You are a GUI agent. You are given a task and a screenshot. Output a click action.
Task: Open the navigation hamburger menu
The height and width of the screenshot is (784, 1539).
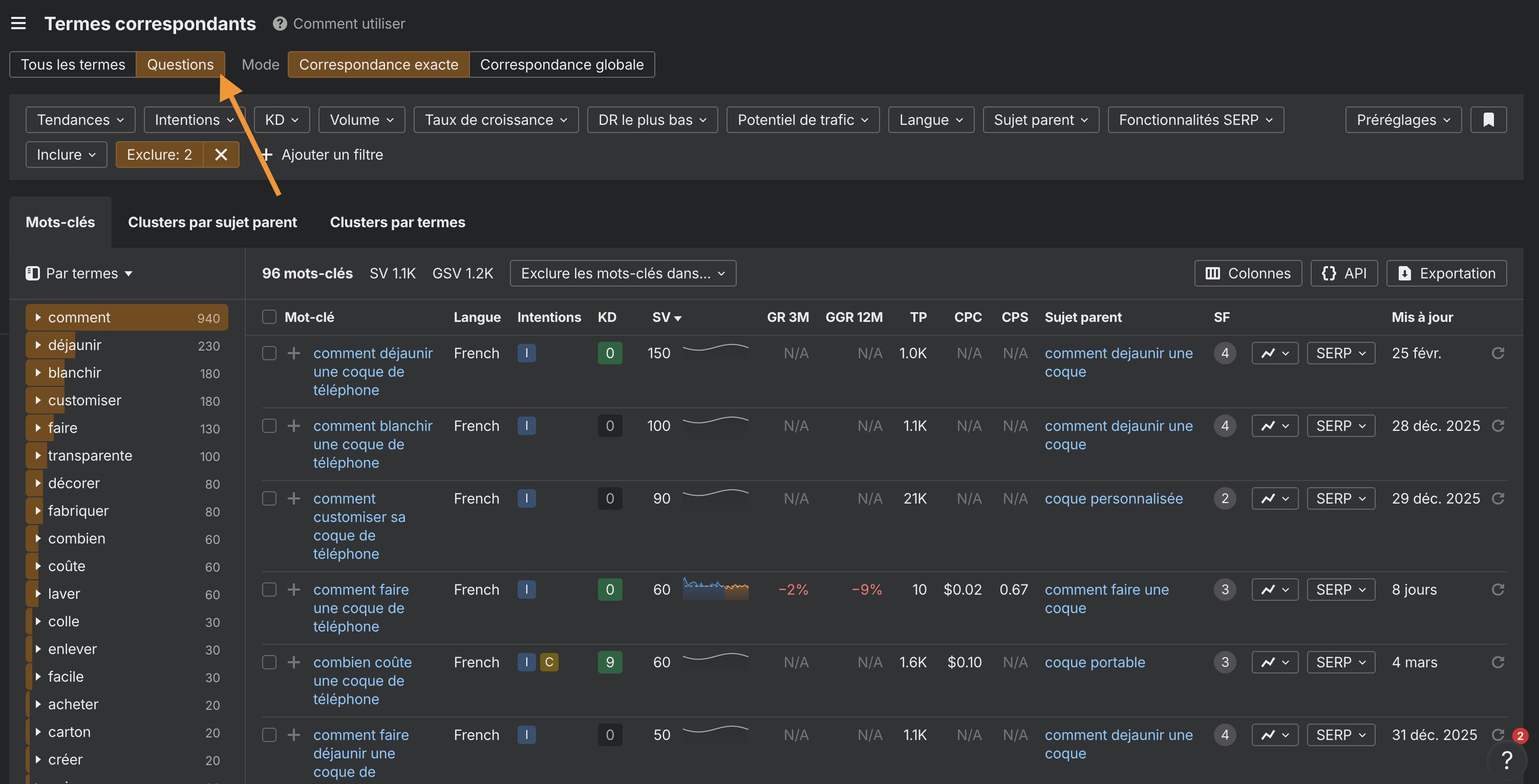[x=18, y=23]
